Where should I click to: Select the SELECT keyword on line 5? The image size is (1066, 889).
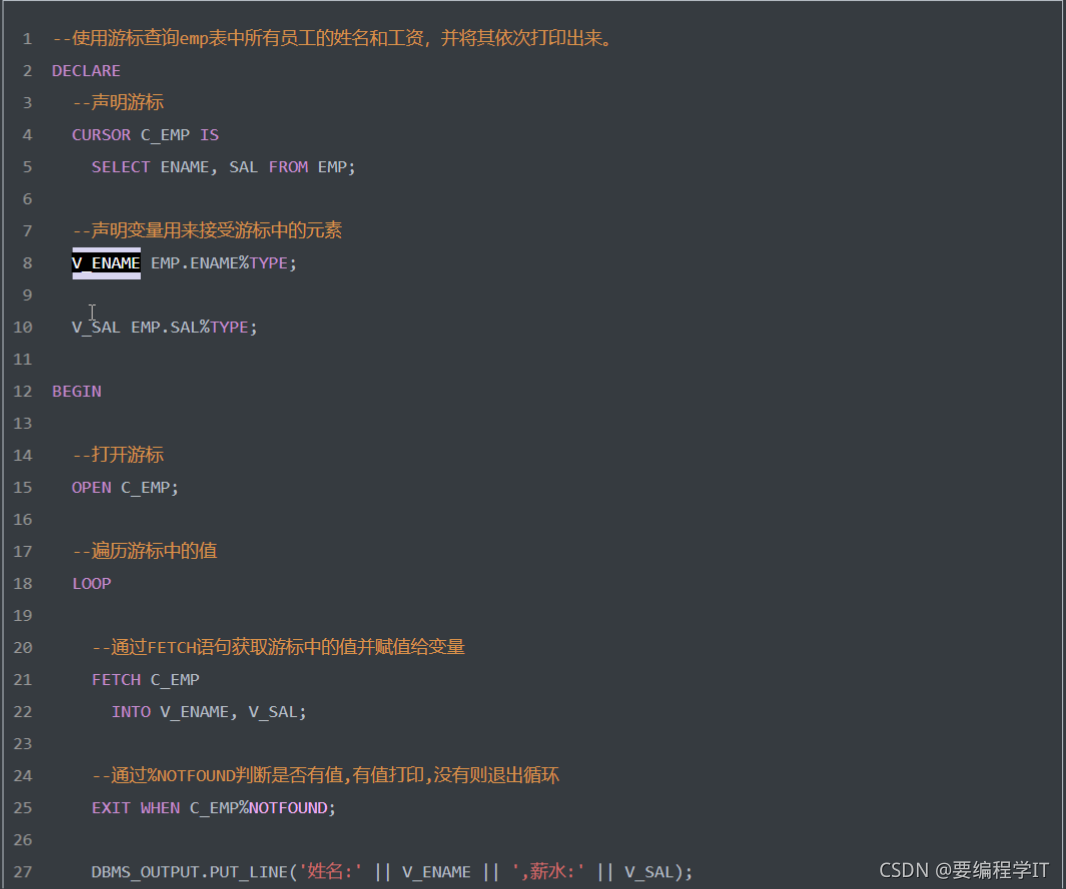point(120,166)
